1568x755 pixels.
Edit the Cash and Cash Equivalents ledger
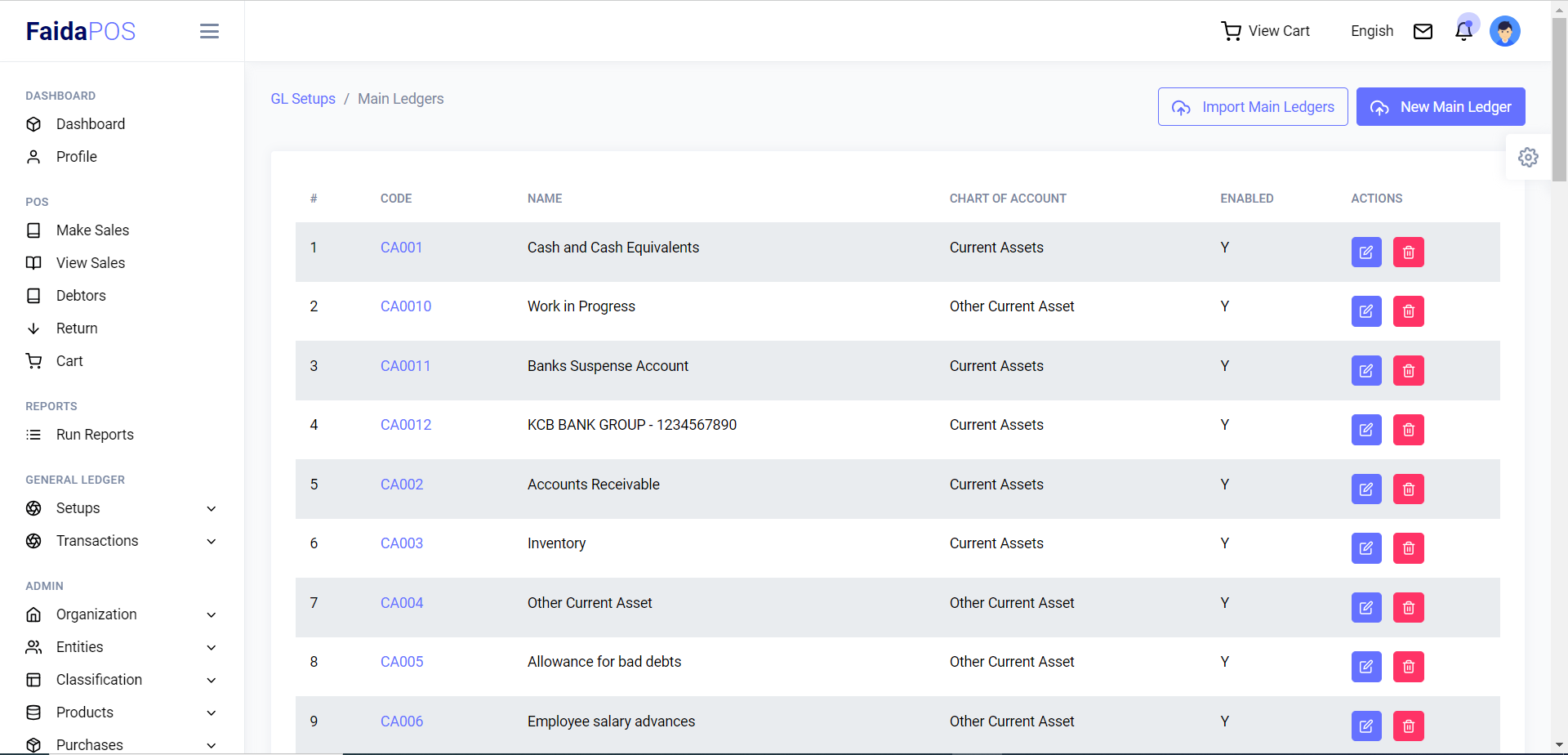(1366, 252)
